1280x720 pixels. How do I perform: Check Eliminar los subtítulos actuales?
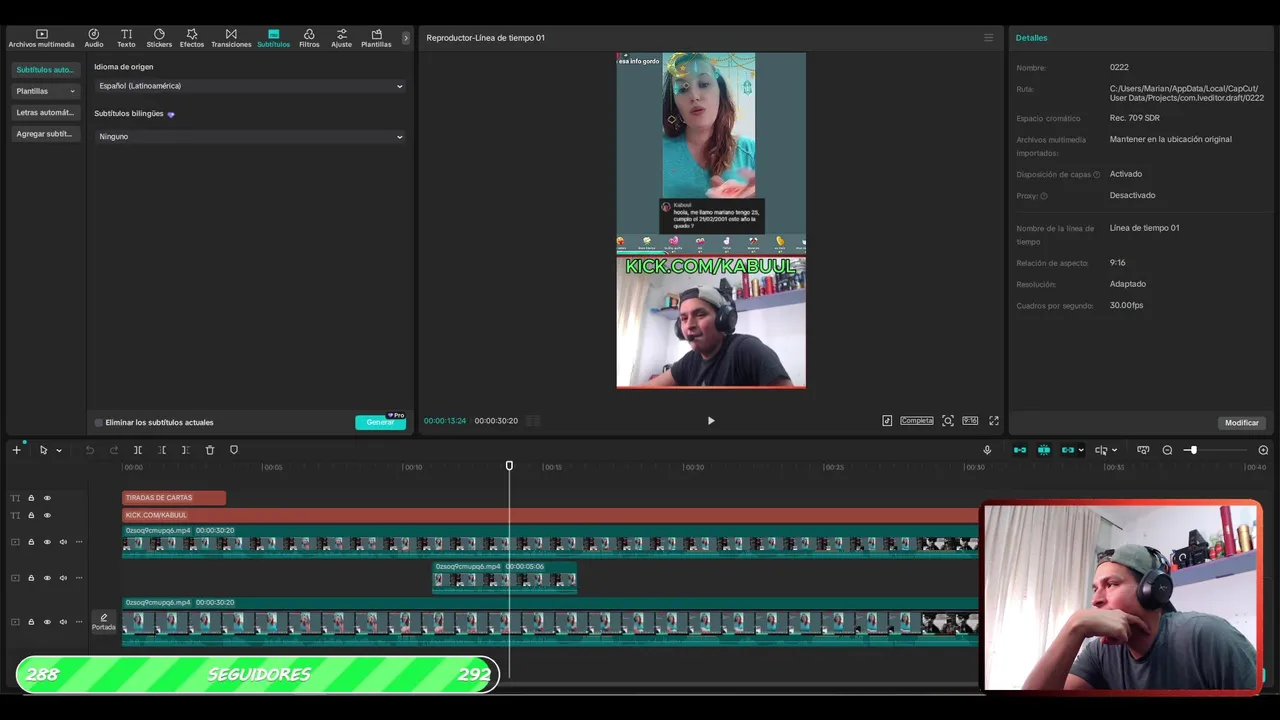tap(99, 423)
